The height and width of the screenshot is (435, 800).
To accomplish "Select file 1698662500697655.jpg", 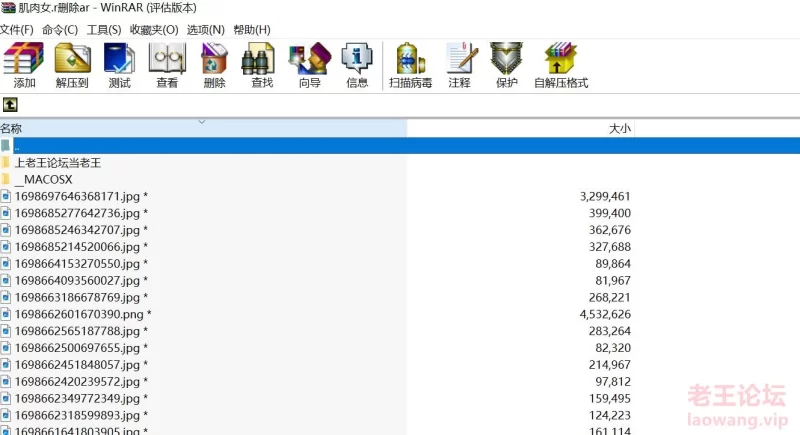I will [x=81, y=348].
